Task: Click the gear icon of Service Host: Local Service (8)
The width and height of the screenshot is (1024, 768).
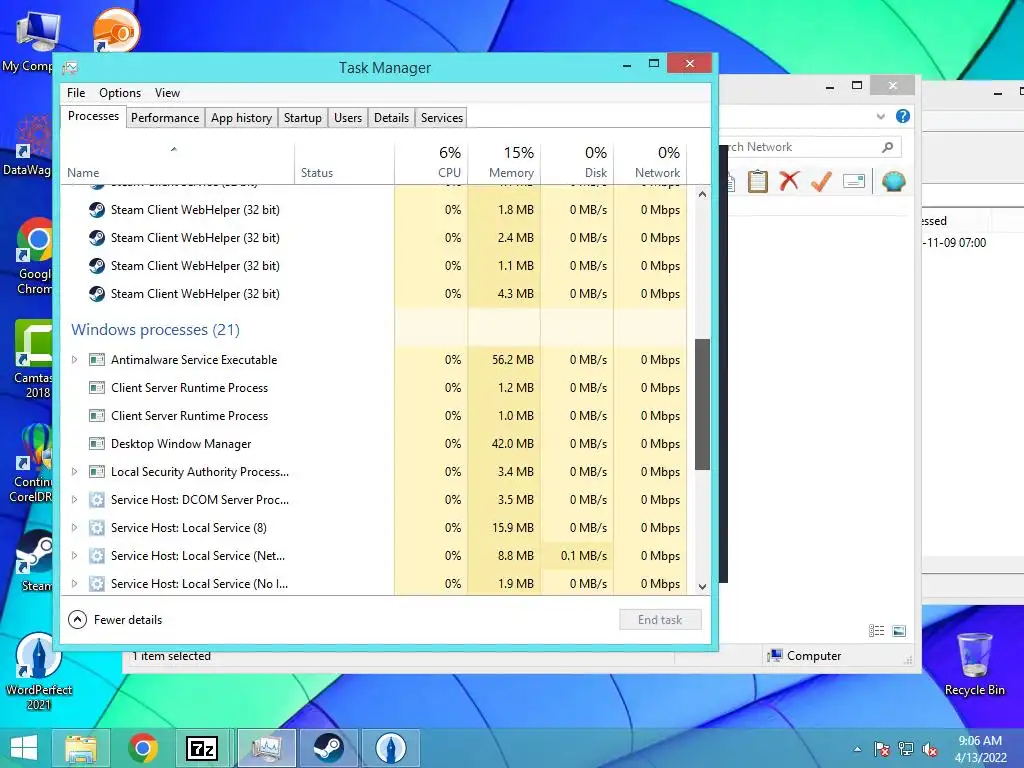Action: 97,528
